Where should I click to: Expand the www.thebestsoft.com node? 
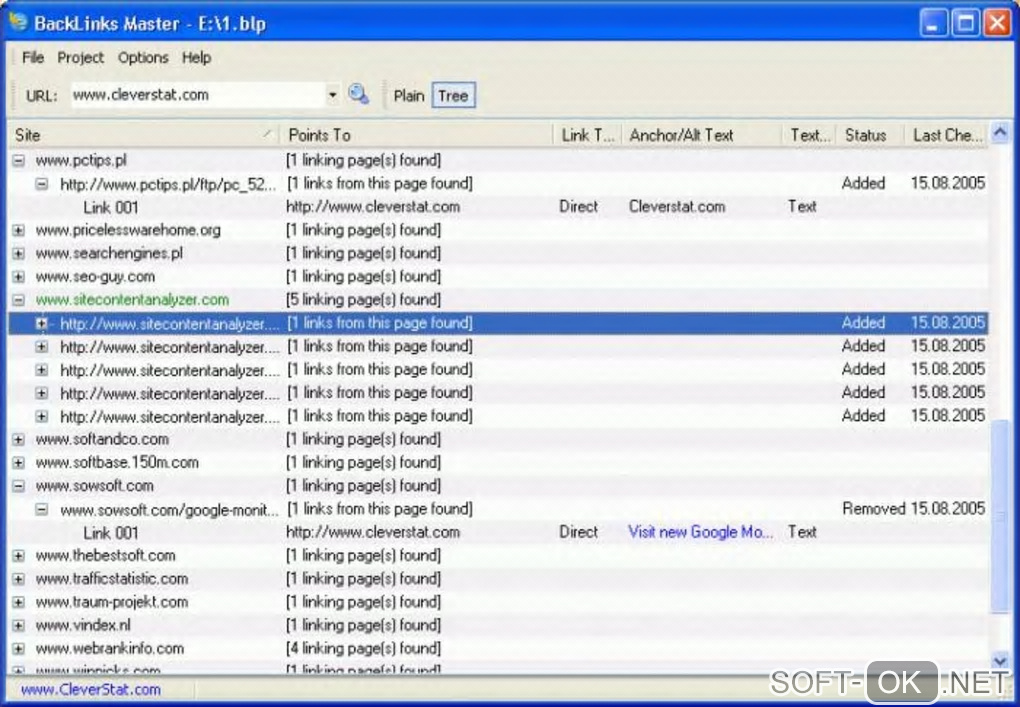point(18,556)
